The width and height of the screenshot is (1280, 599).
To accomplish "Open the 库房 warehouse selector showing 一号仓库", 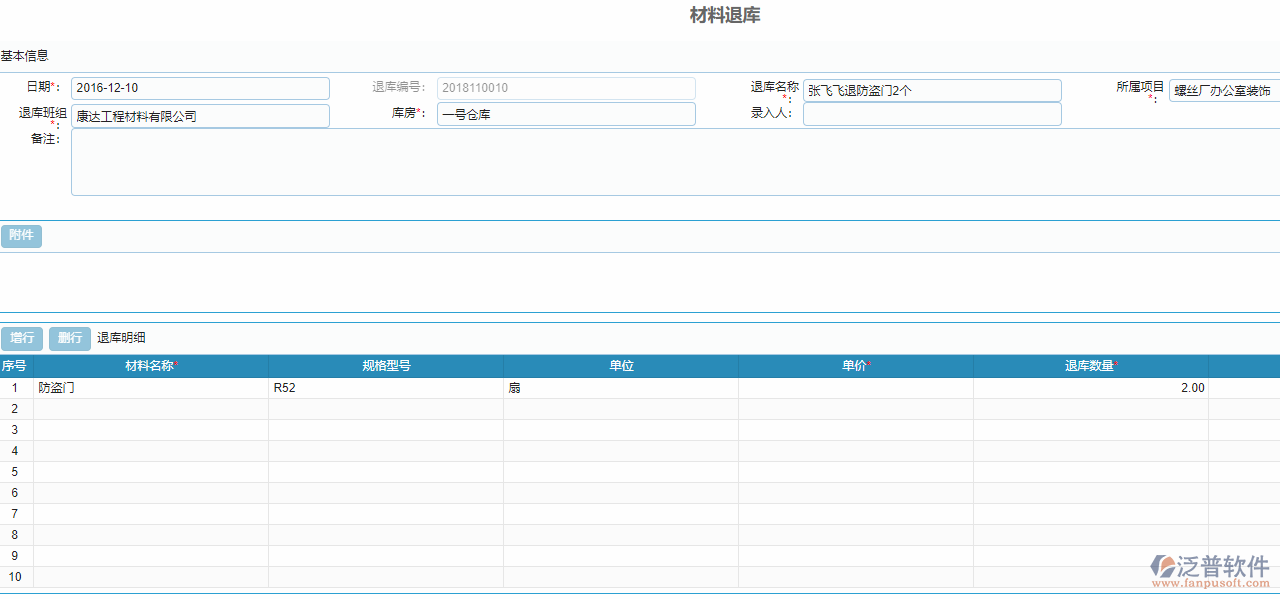I will pos(566,113).
